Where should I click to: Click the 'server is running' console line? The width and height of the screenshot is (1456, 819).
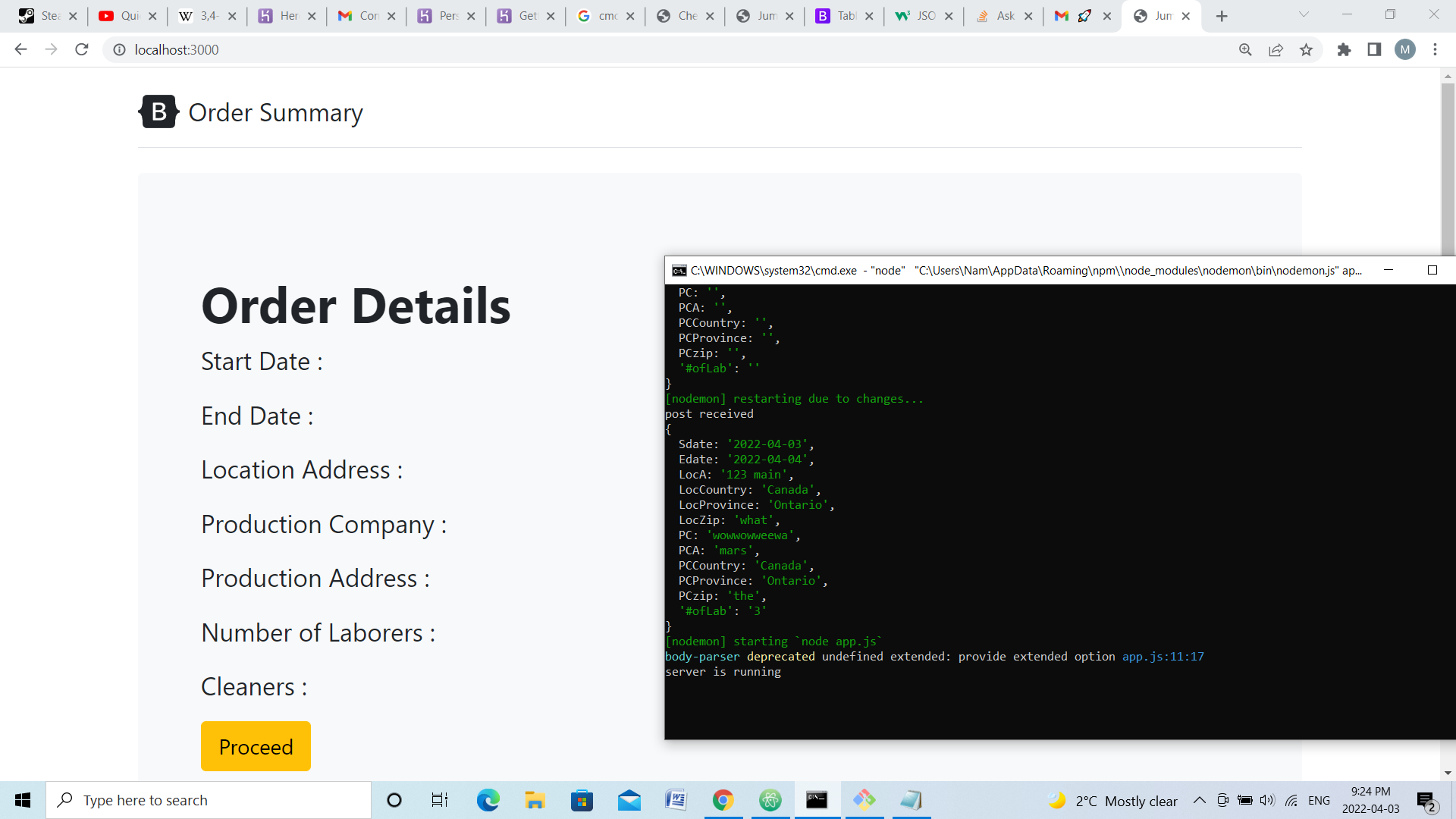coord(723,672)
